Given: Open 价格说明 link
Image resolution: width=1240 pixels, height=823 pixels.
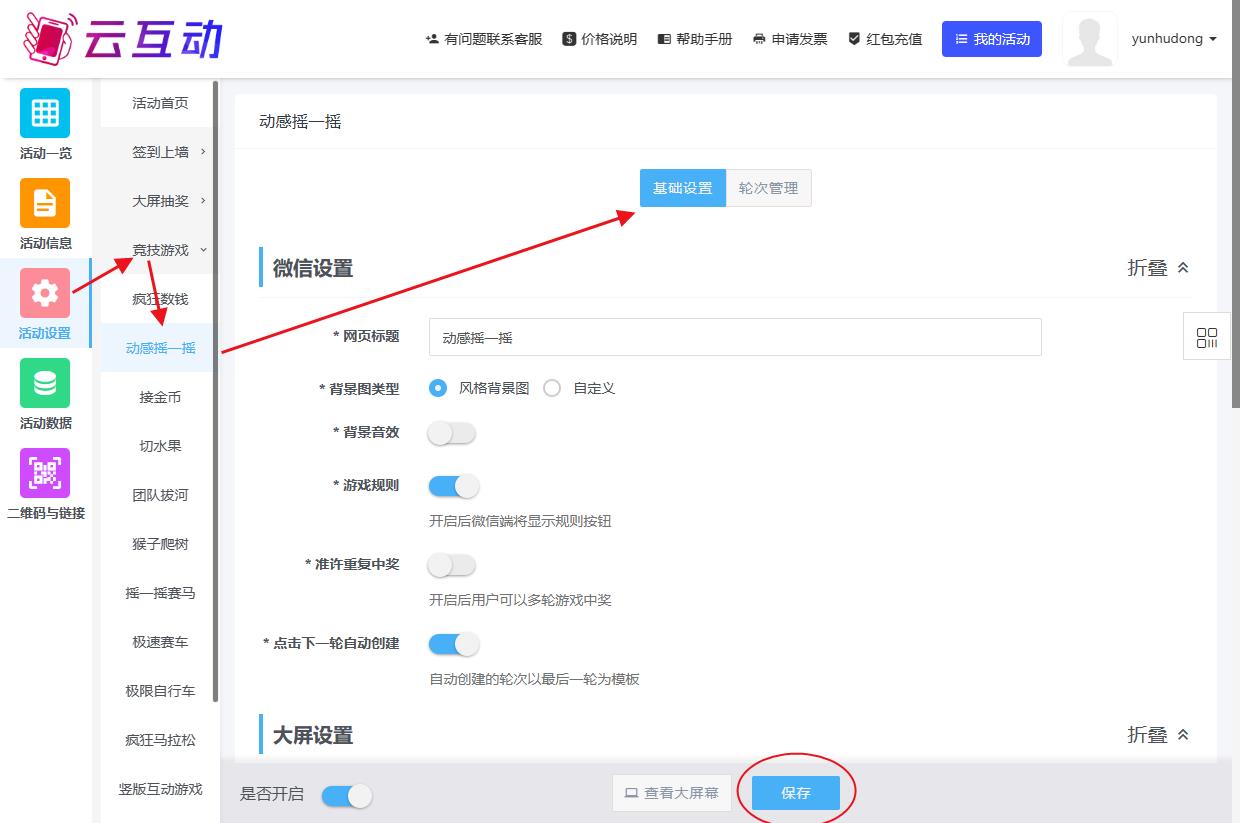Looking at the screenshot, I should pyautogui.click(x=600, y=39).
